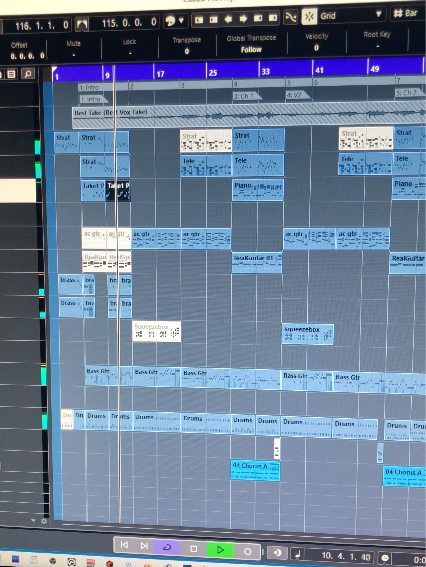Viewport: 426px width, 567px height.
Task: Click the bar 33 mark in the ruler
Action: [x=265, y=71]
